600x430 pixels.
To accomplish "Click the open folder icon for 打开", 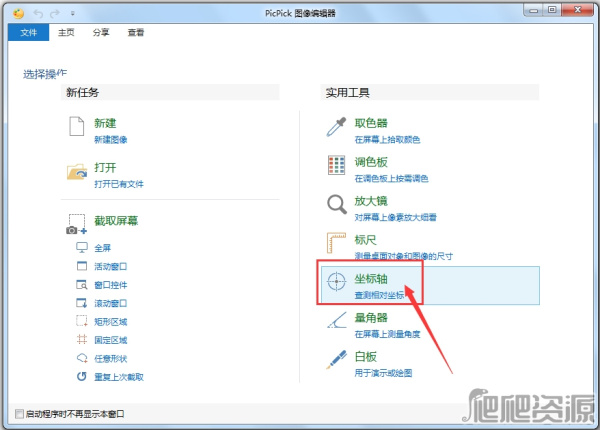I will click(x=77, y=172).
